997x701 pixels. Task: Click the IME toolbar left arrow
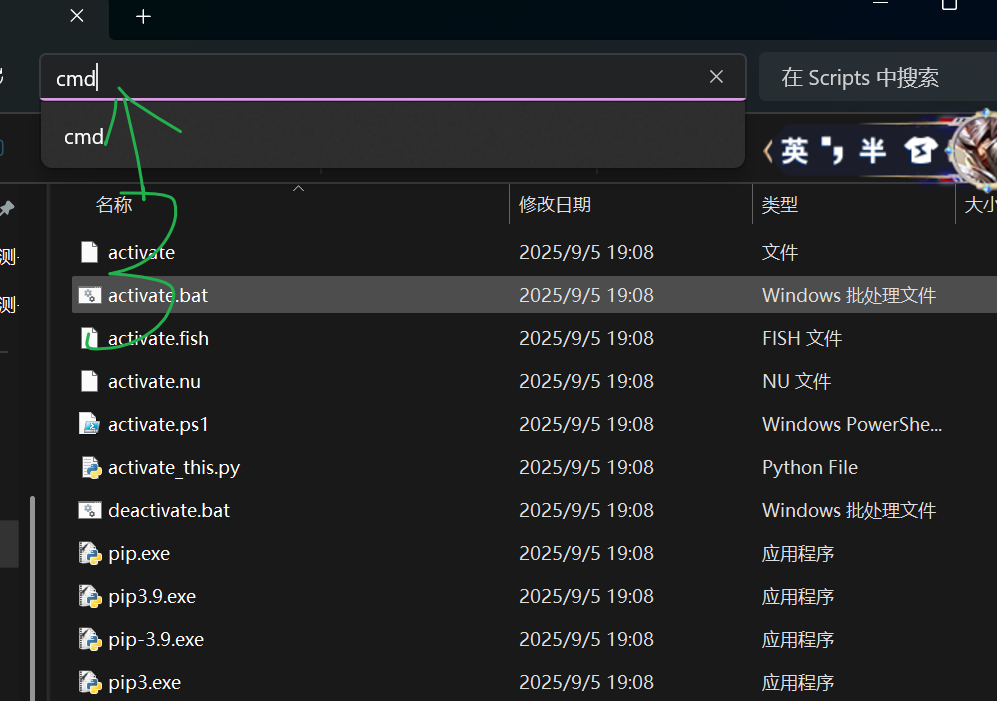point(768,151)
